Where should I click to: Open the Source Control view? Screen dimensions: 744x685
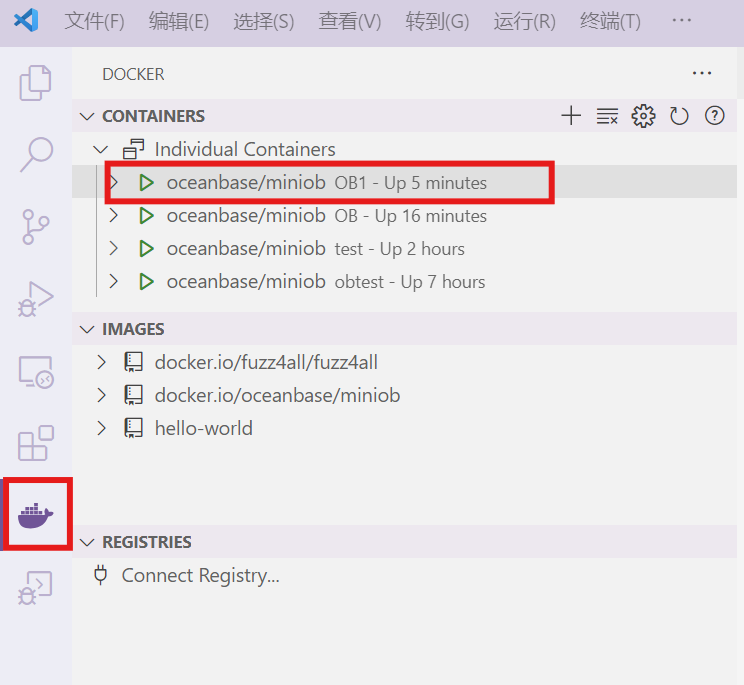pos(36,227)
